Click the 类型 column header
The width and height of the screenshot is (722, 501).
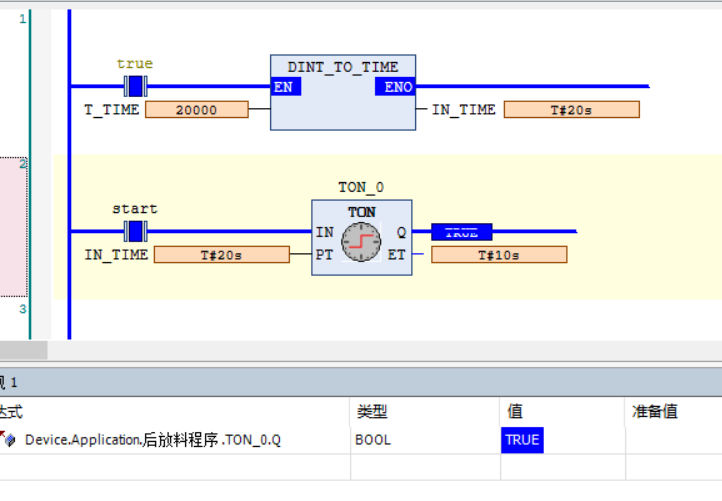372,411
